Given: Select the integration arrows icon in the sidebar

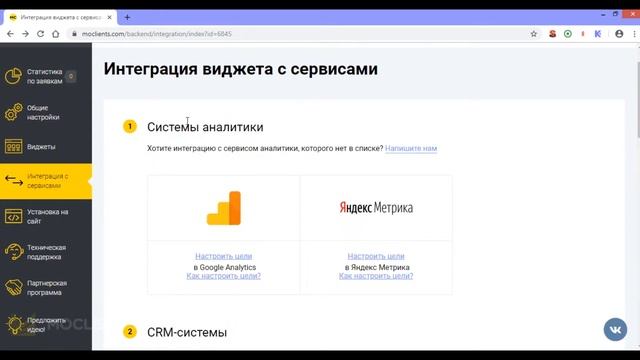Looking at the screenshot, I should [x=13, y=181].
